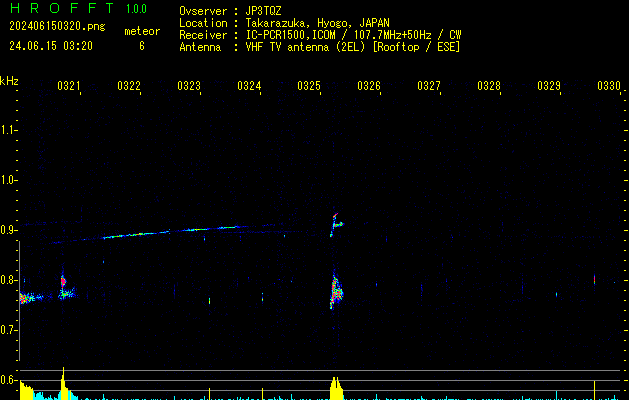The image size is (629, 400).
Task: Select the 0325 time marker
Action: point(309,87)
